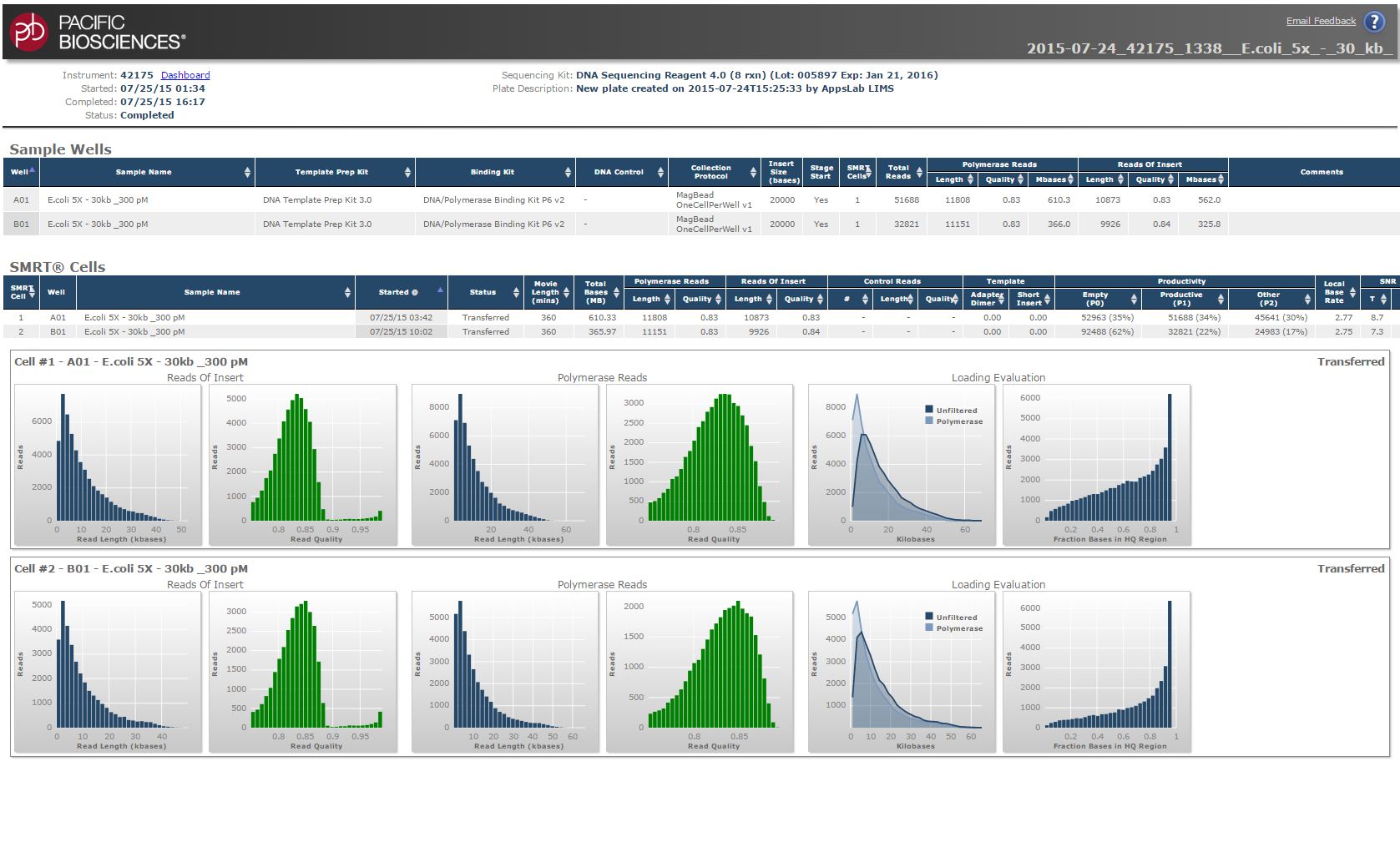Click the Pacific Biosciences logo
The width and height of the screenshot is (1400, 847).
[96, 29]
